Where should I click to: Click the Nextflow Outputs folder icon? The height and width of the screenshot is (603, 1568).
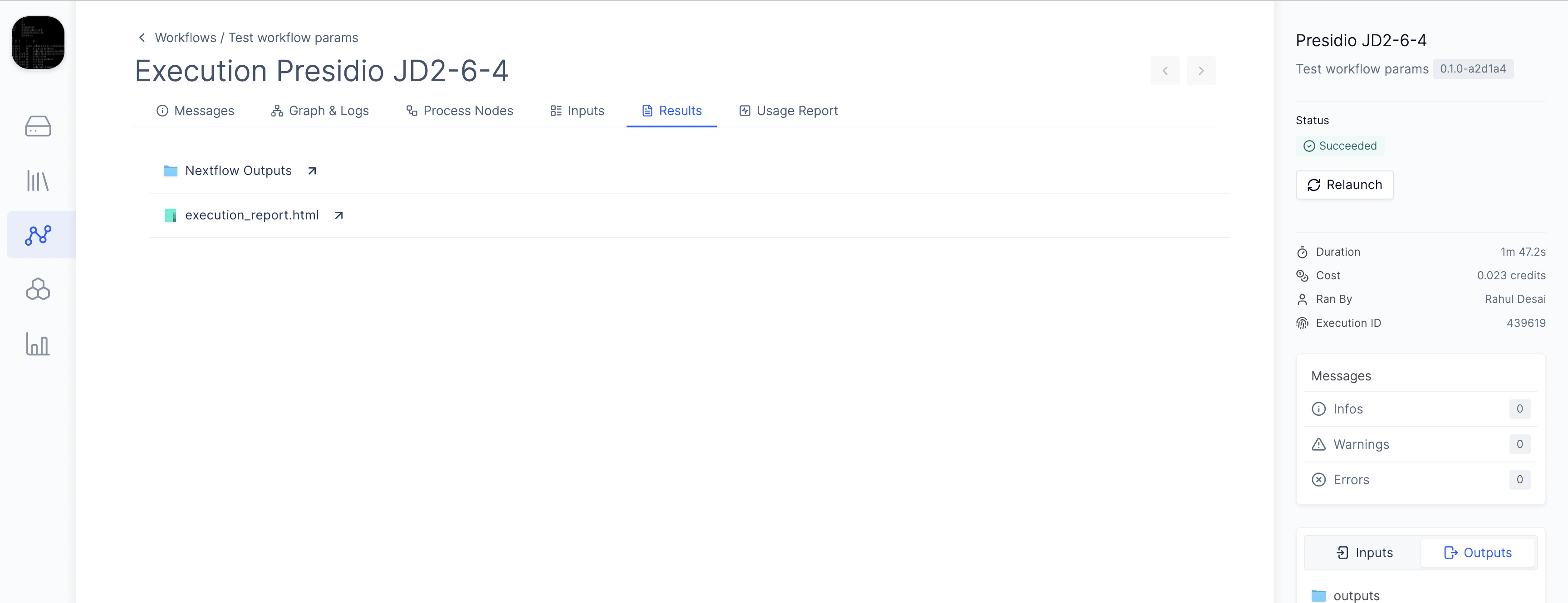pyautogui.click(x=171, y=171)
